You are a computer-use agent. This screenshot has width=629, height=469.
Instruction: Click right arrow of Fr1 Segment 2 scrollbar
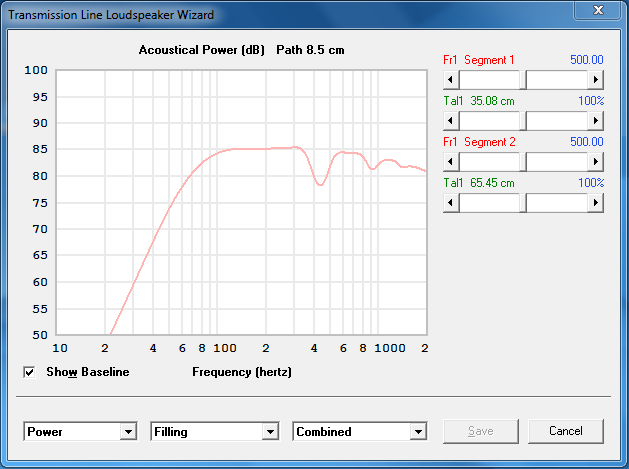[x=596, y=162]
